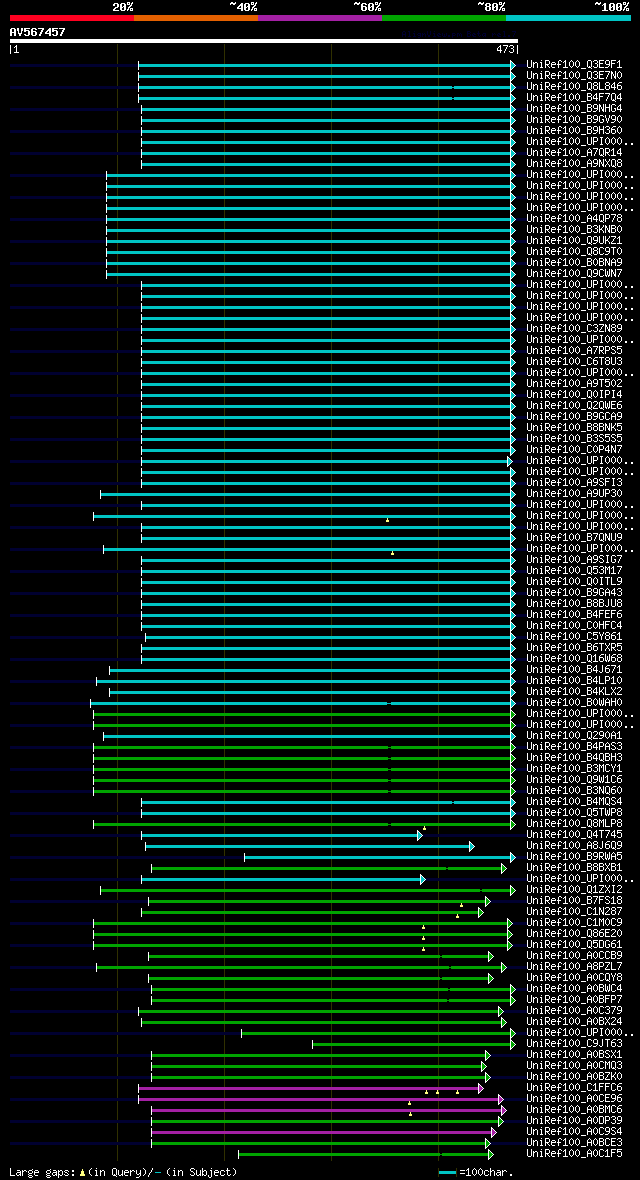
Task: Select the UniRef100_A0BWC4 label
Action: click(574, 990)
